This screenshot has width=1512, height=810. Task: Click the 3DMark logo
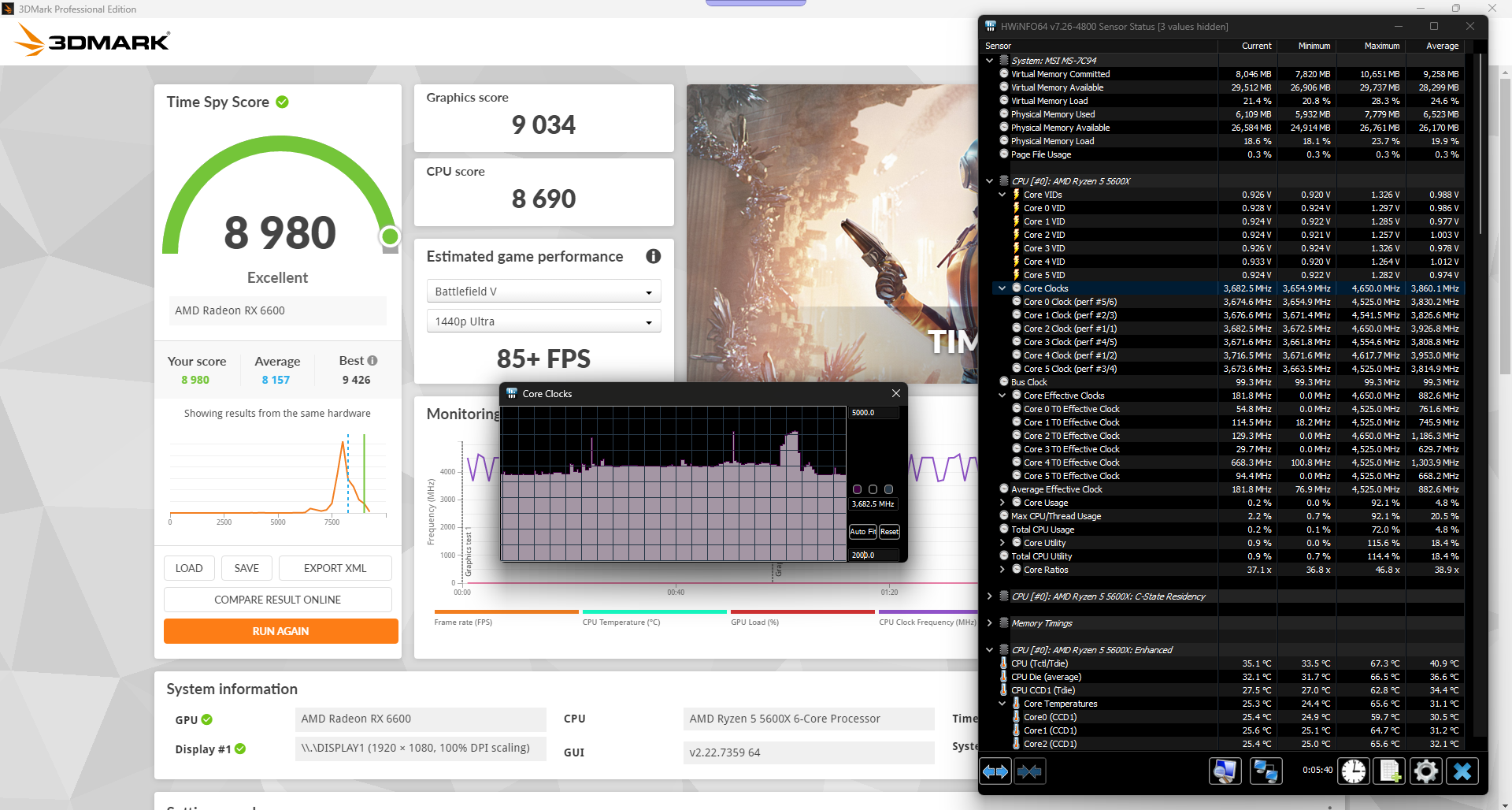pyautogui.click(x=93, y=40)
